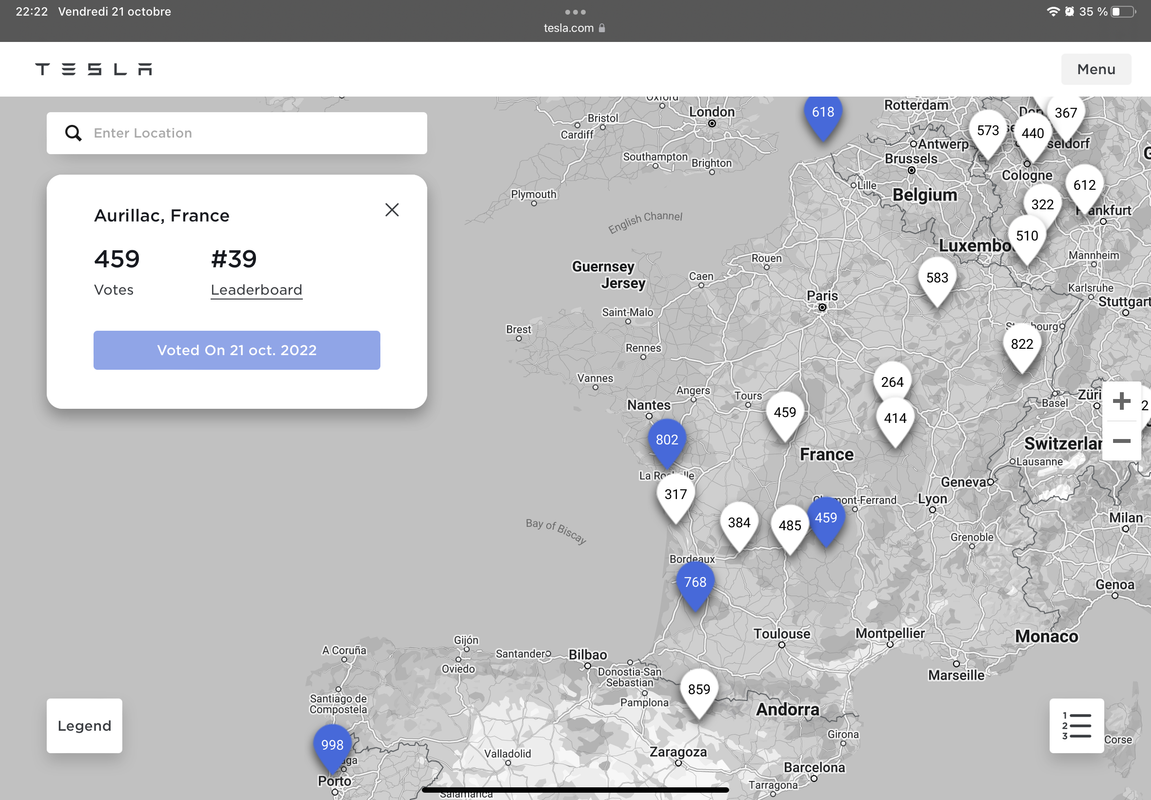Select the 264 map pin
The image size is (1151, 800).
click(x=892, y=382)
